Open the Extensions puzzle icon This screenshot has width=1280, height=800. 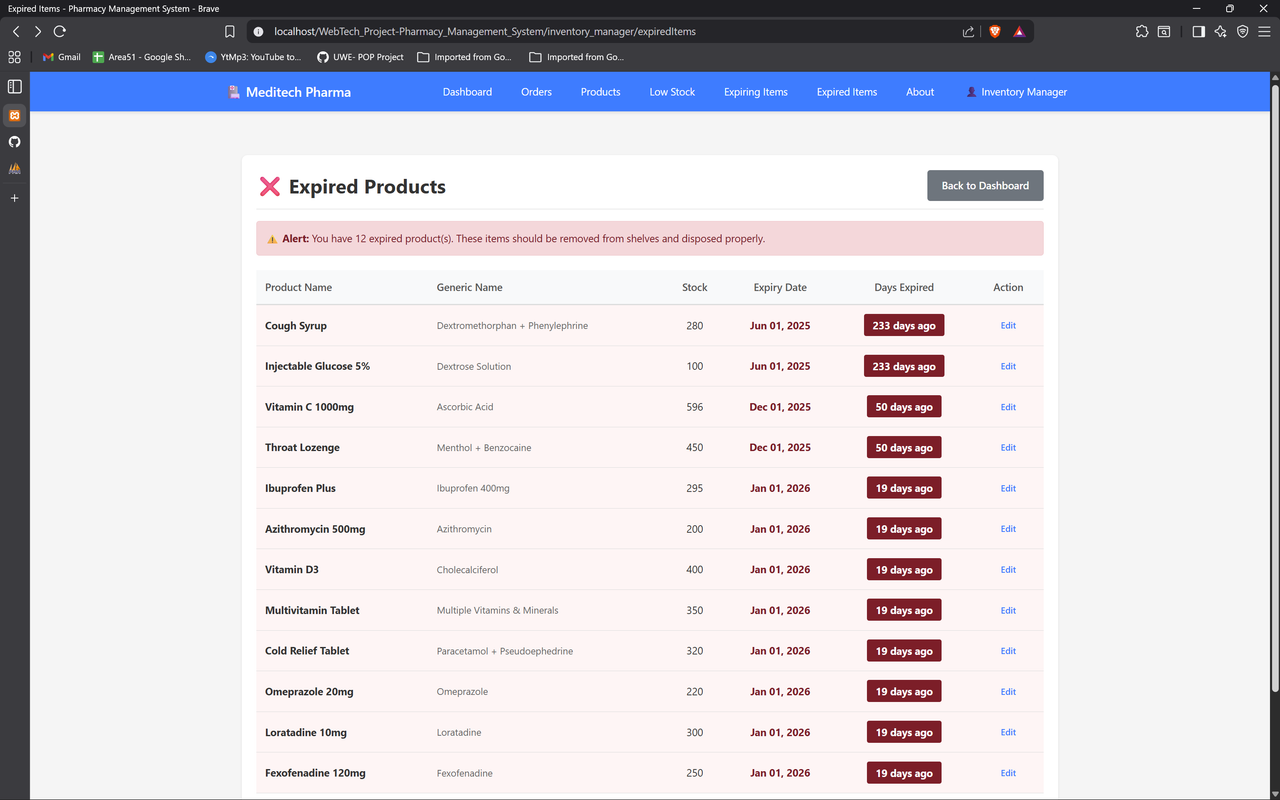tap(1142, 31)
